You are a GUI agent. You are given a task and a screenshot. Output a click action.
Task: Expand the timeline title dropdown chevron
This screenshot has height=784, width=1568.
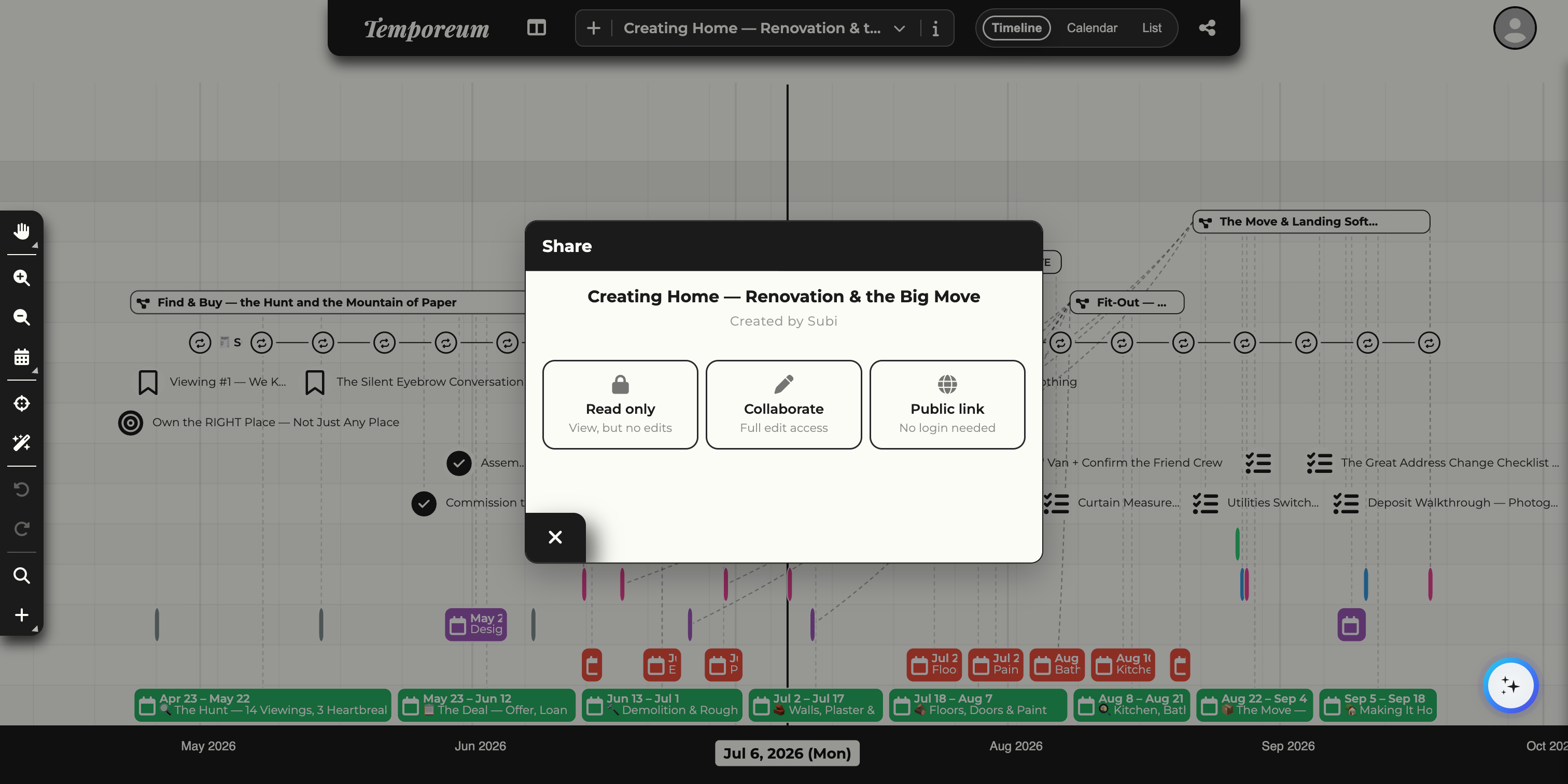click(899, 28)
